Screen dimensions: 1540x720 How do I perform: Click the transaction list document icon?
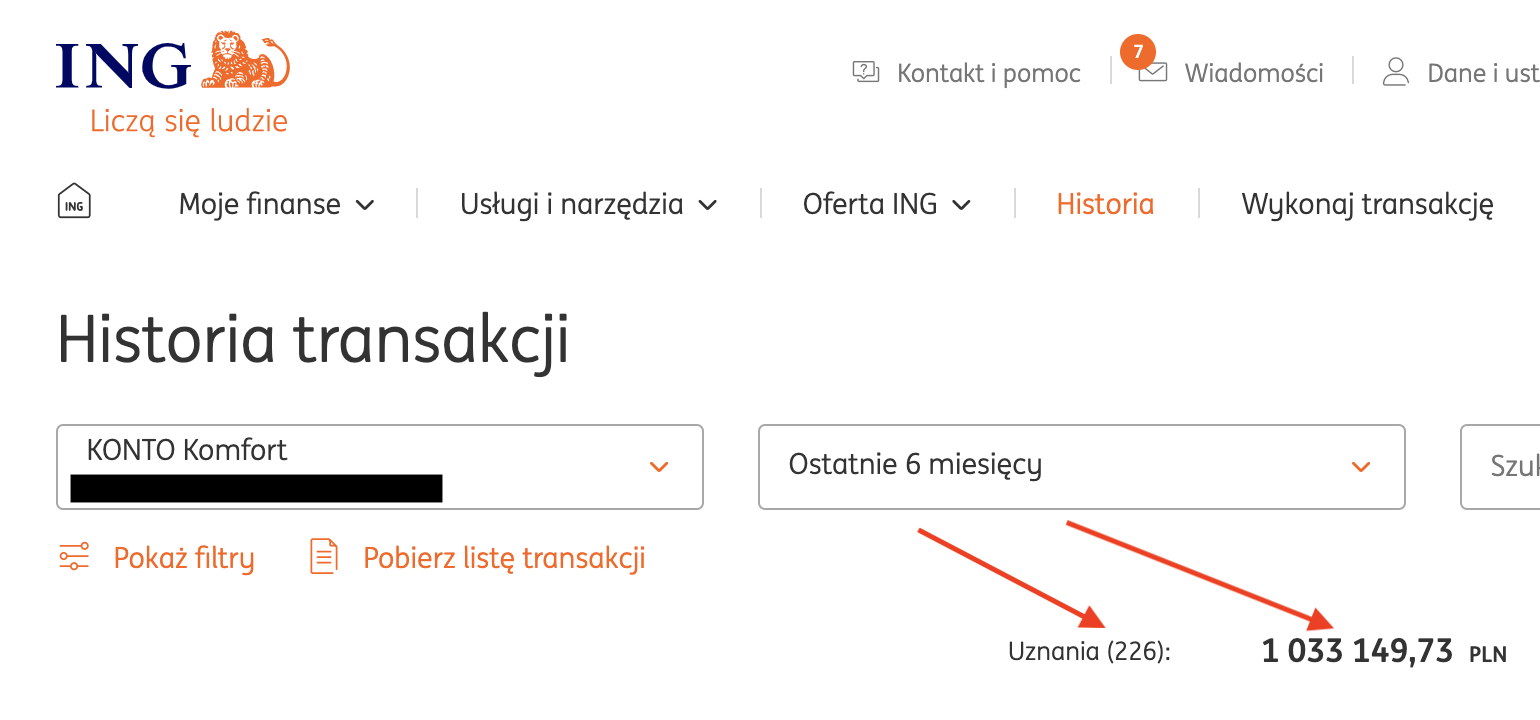324,556
